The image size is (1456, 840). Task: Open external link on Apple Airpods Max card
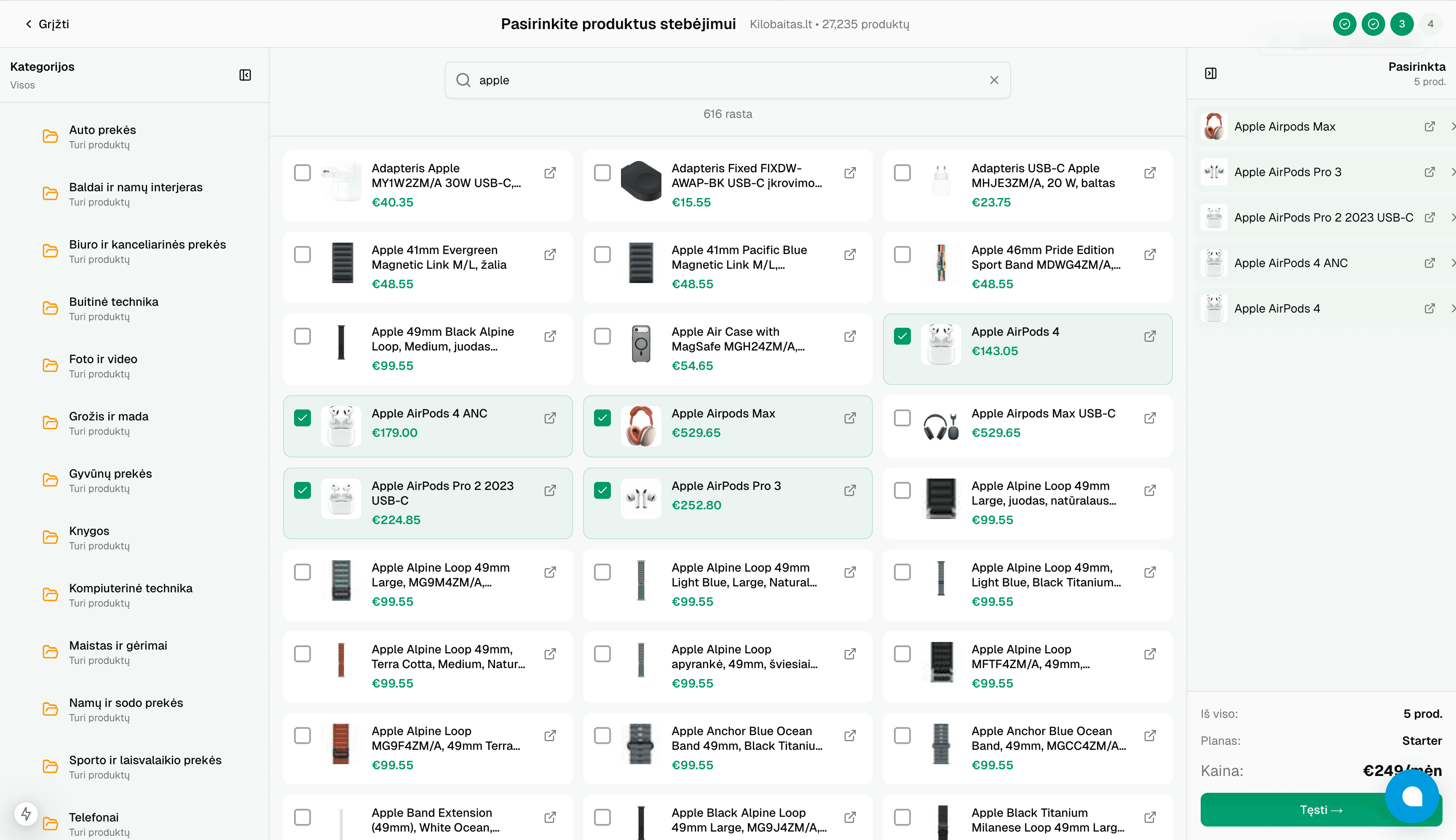[850, 418]
